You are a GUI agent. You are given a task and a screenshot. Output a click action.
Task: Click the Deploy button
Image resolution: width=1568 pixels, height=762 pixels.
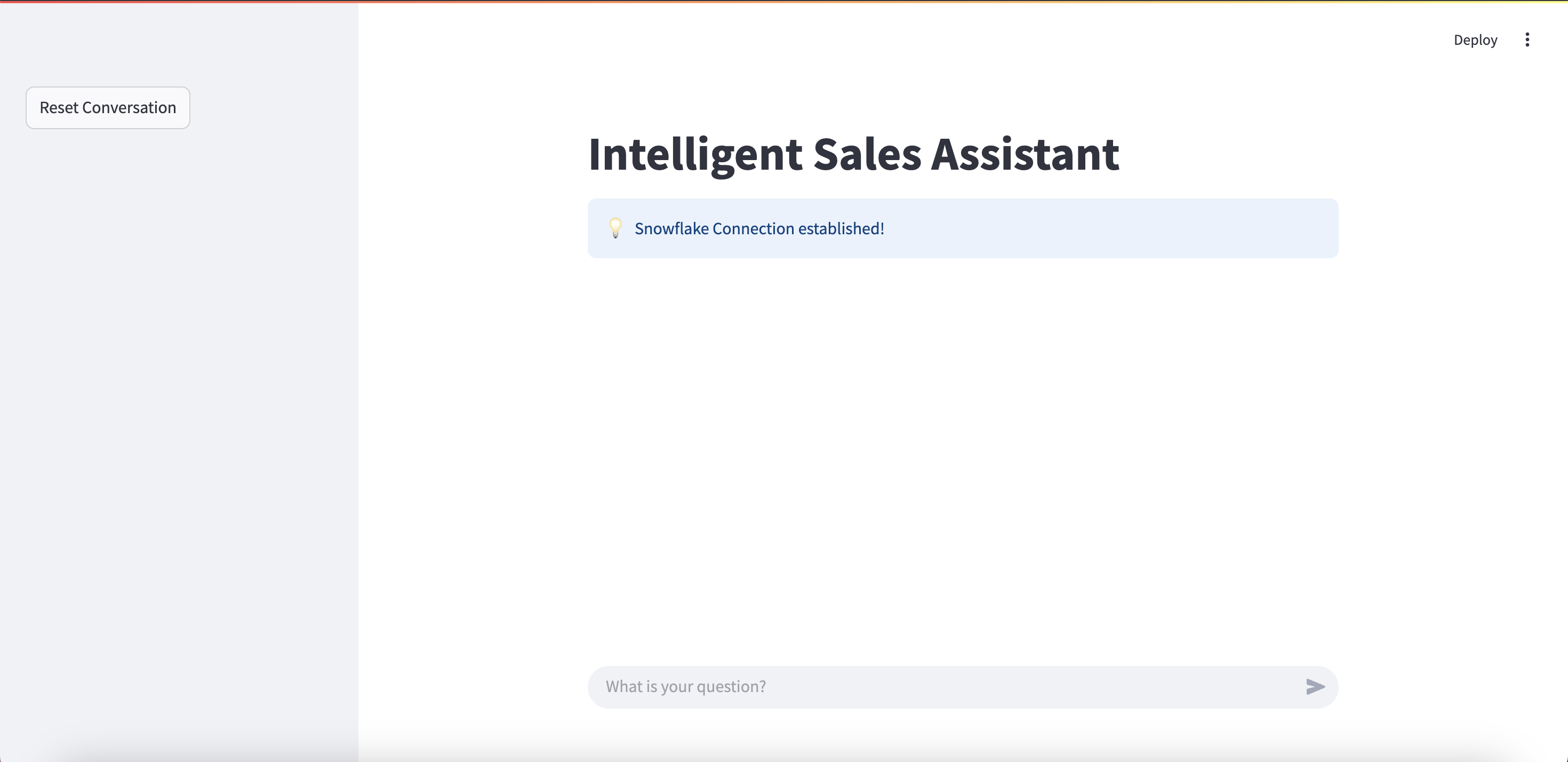point(1475,39)
